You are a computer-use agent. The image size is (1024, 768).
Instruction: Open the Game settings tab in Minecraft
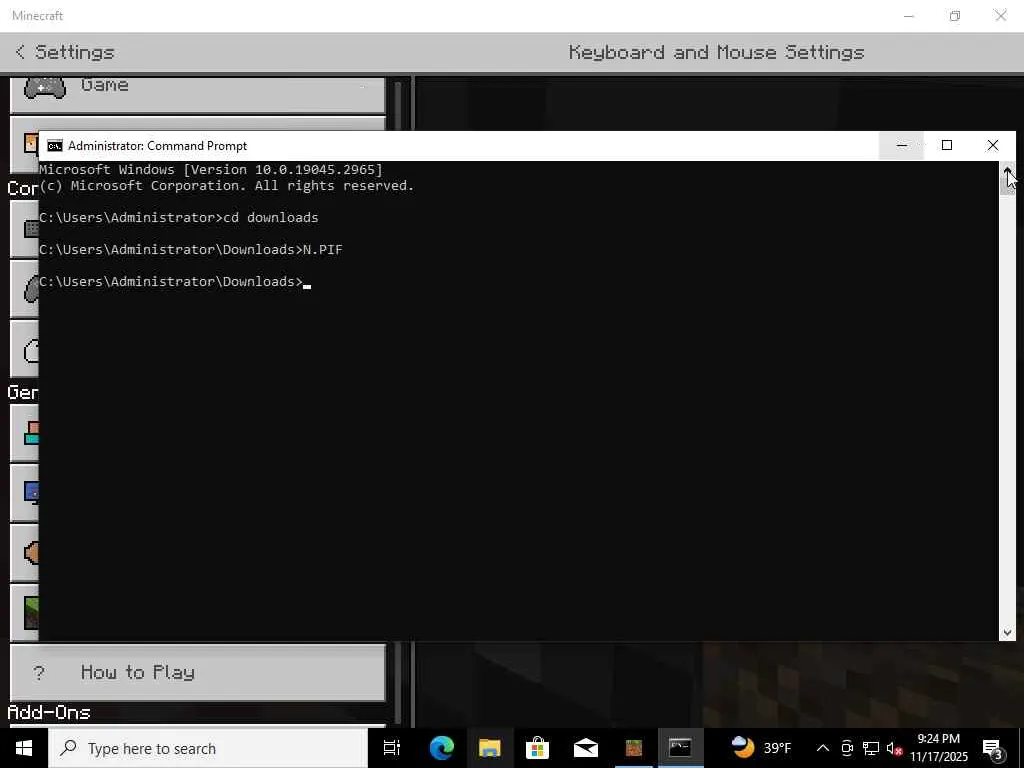[x=198, y=95]
